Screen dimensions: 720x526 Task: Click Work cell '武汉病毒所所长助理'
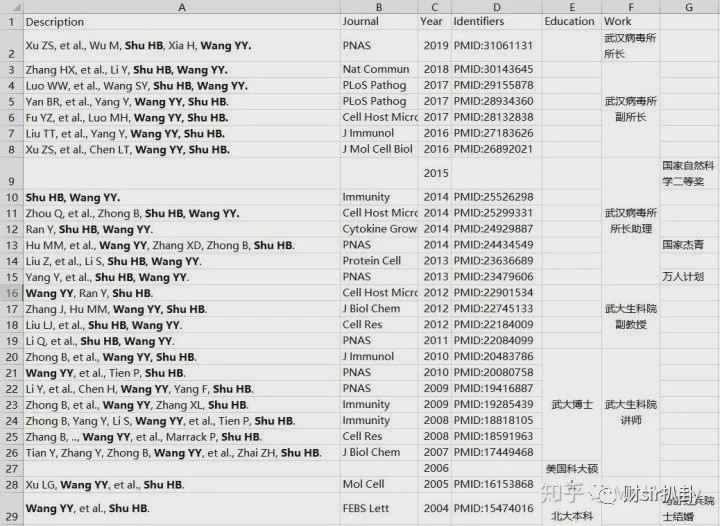(631, 221)
